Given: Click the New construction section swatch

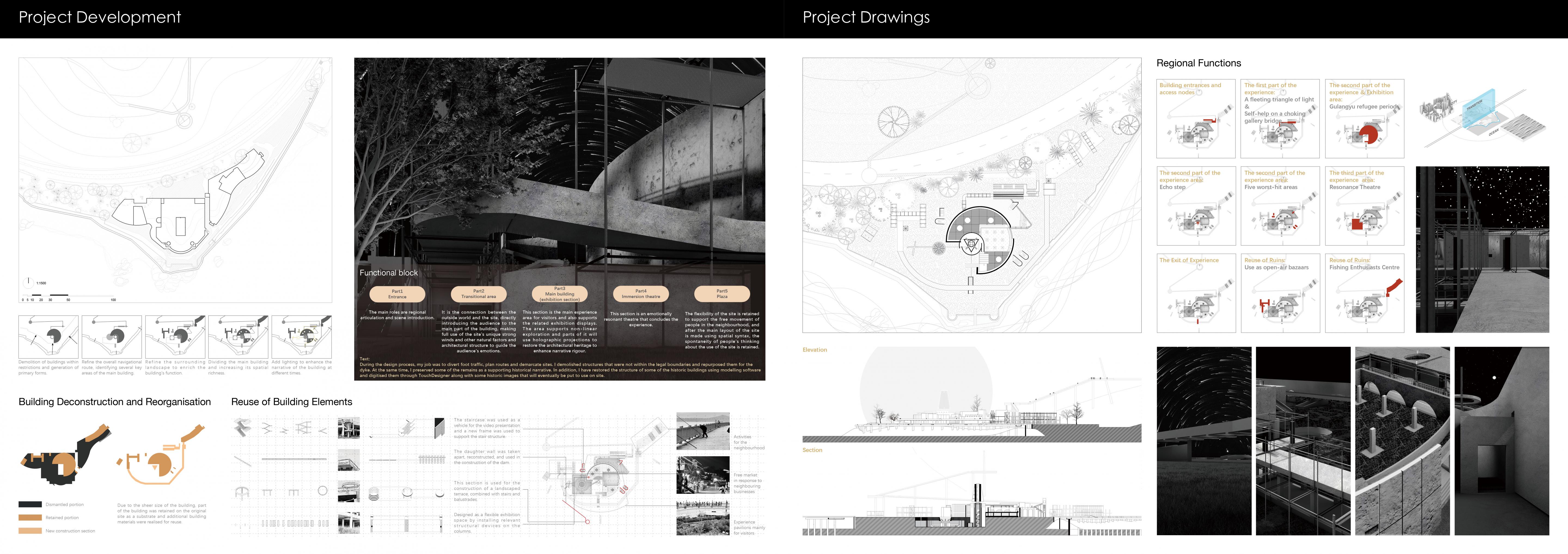Looking at the screenshot, I should (30, 531).
